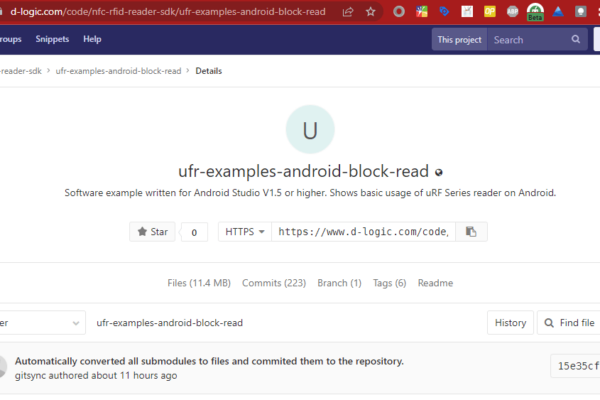Open Files (11.4 MB) link

[199, 283]
